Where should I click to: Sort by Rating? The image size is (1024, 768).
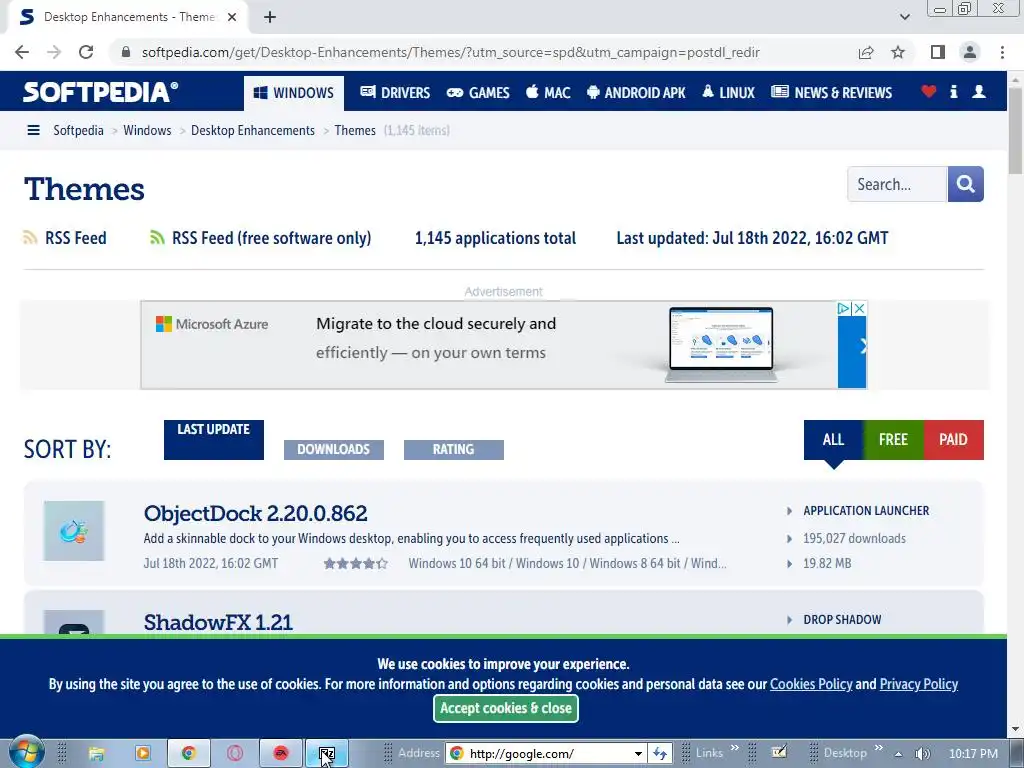pos(453,449)
